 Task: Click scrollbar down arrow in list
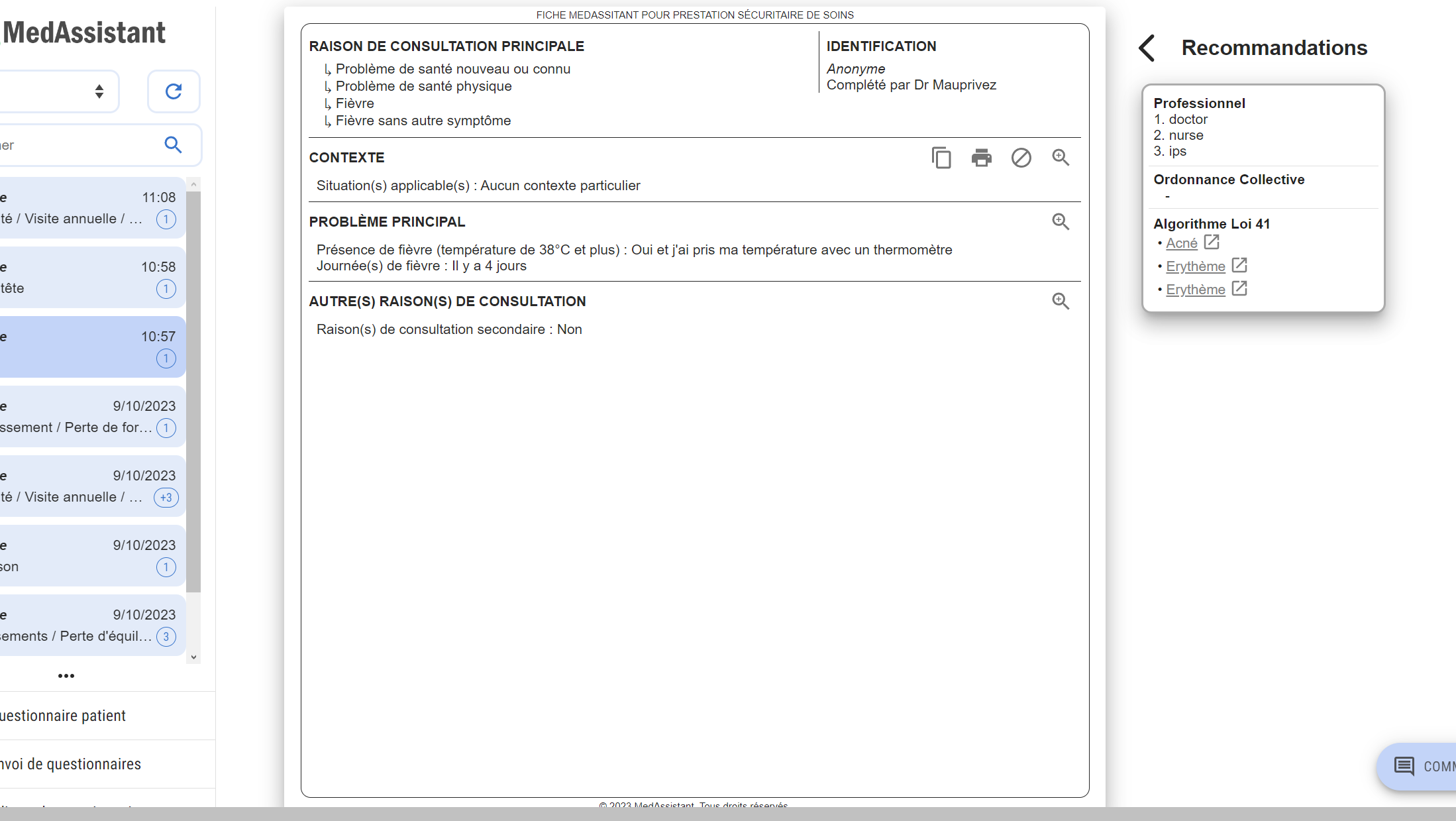tap(193, 657)
